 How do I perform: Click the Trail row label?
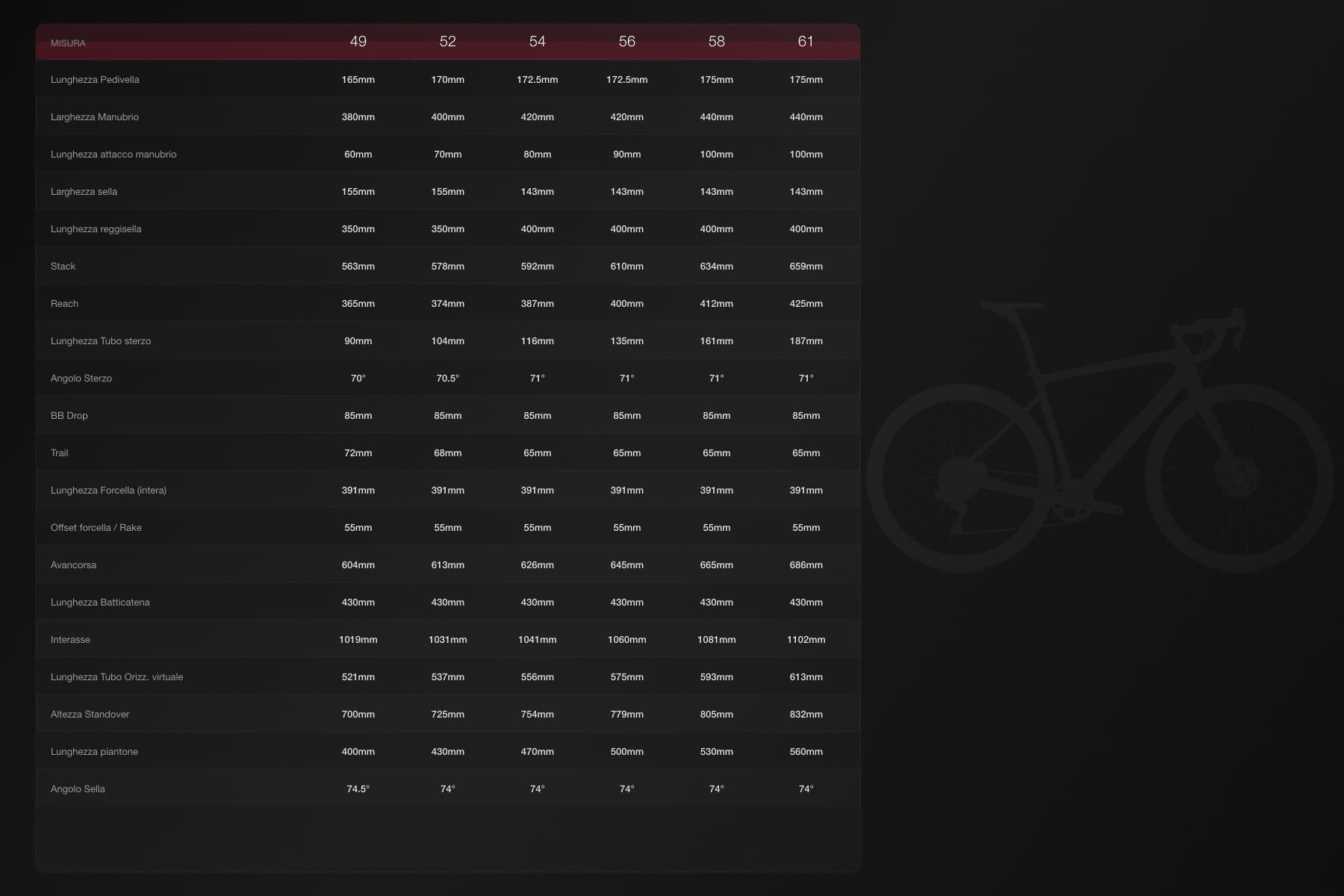pyautogui.click(x=59, y=452)
